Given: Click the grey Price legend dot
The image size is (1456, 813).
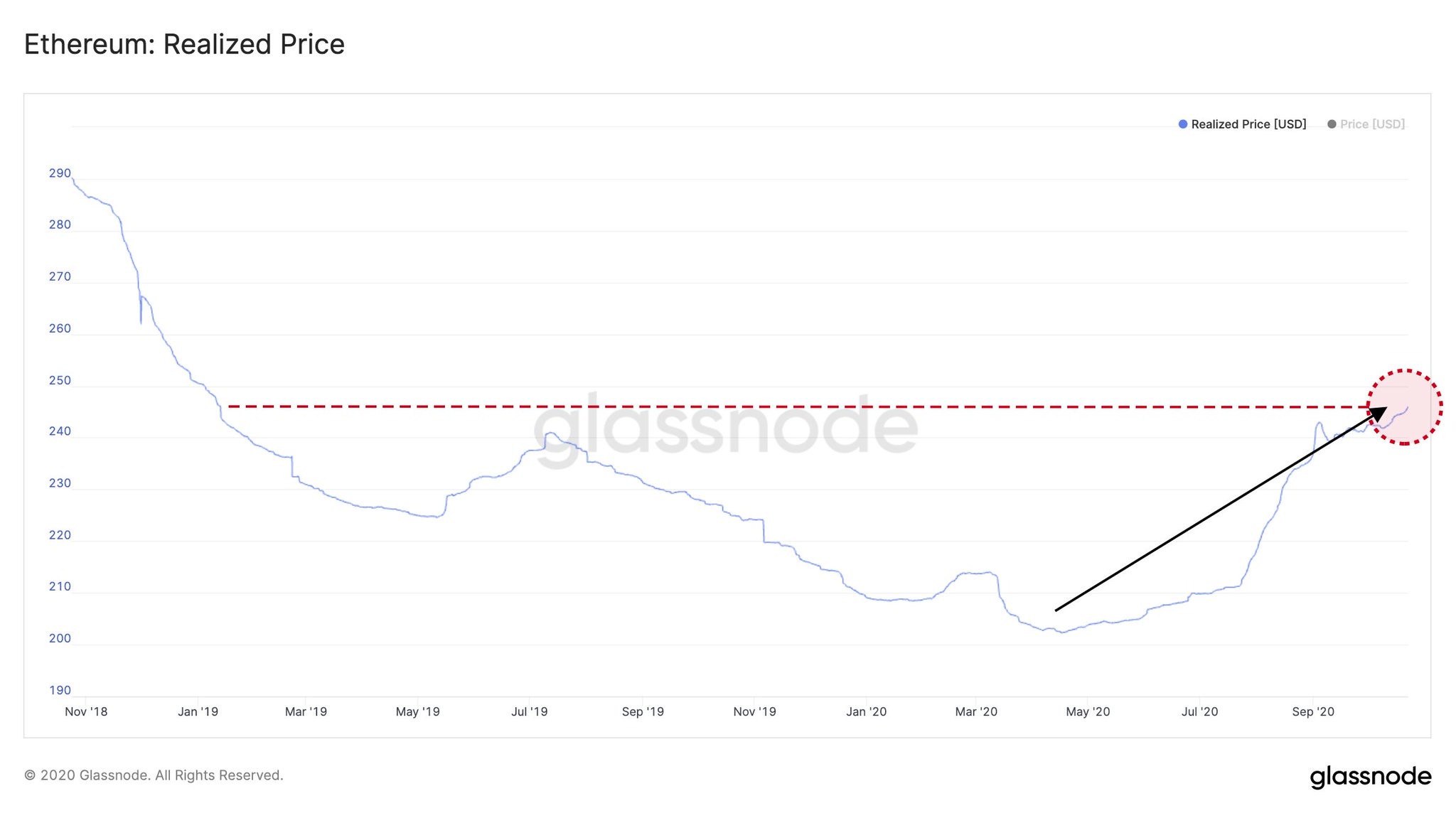Looking at the screenshot, I should tap(1332, 124).
